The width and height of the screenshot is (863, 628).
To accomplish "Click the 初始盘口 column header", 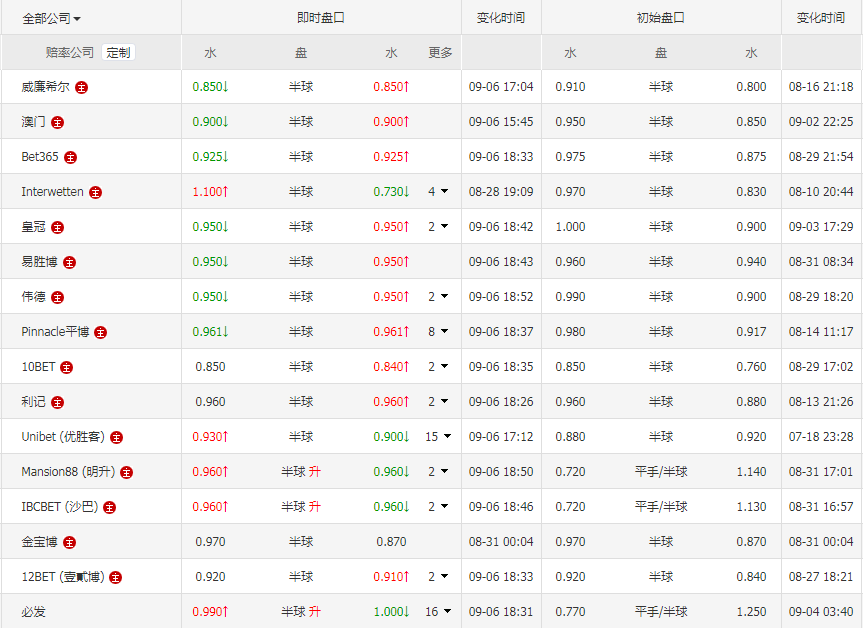I will pos(660,18).
